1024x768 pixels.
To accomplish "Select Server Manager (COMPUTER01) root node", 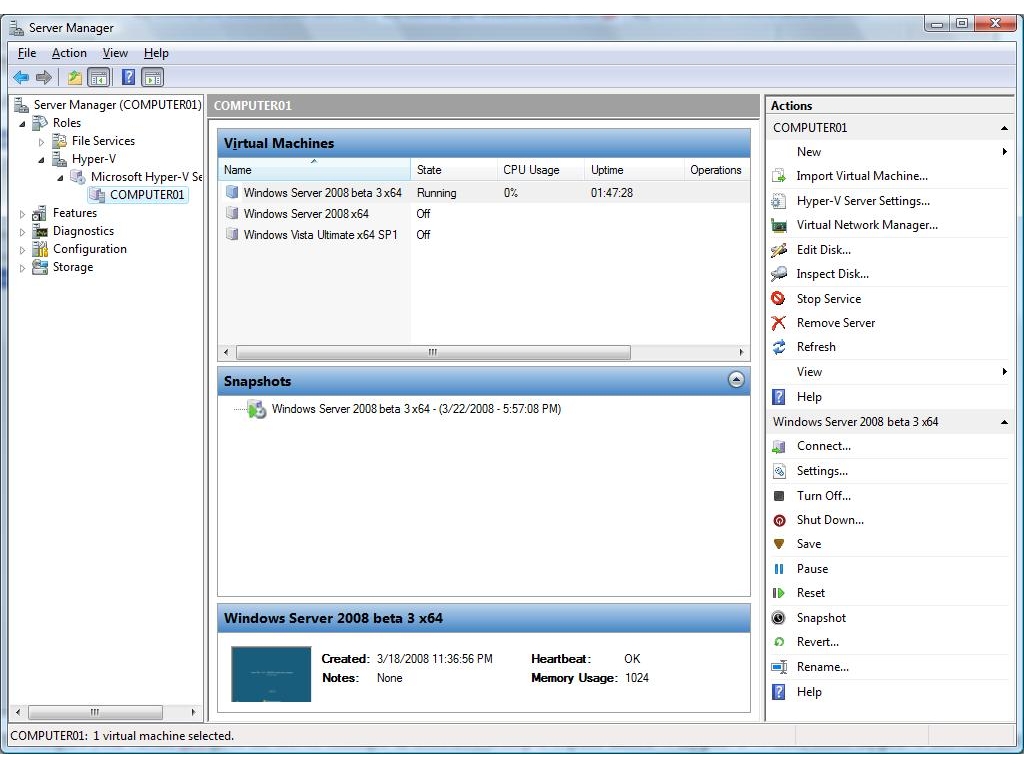I will pos(118,105).
